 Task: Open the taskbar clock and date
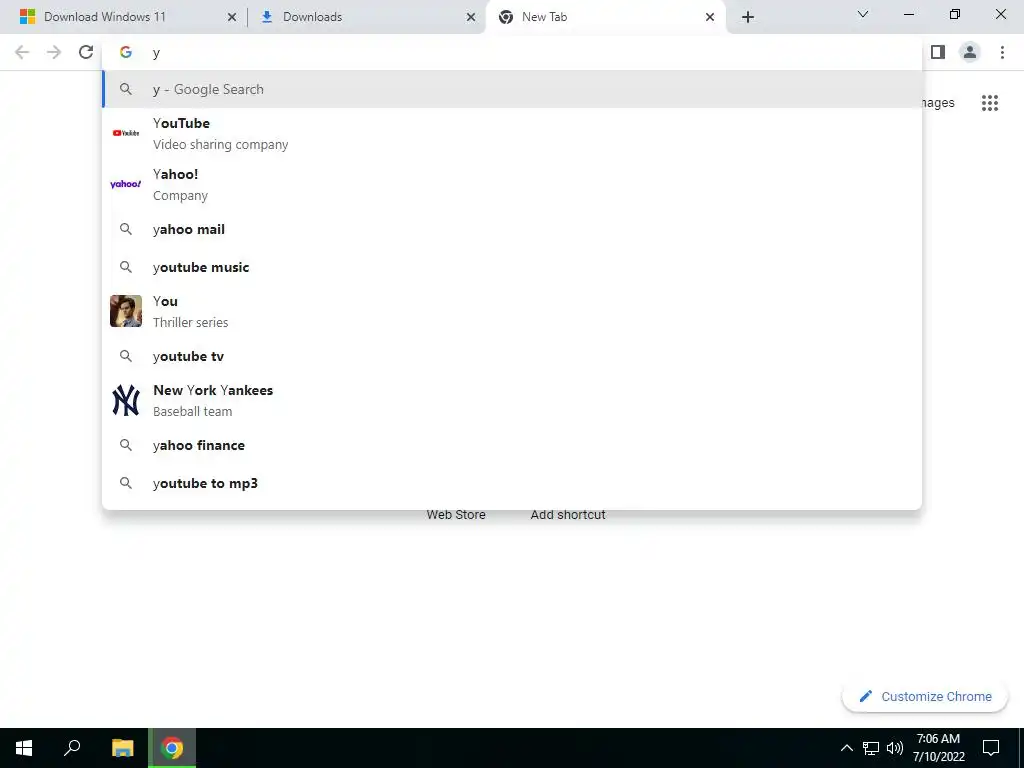[x=938, y=748]
